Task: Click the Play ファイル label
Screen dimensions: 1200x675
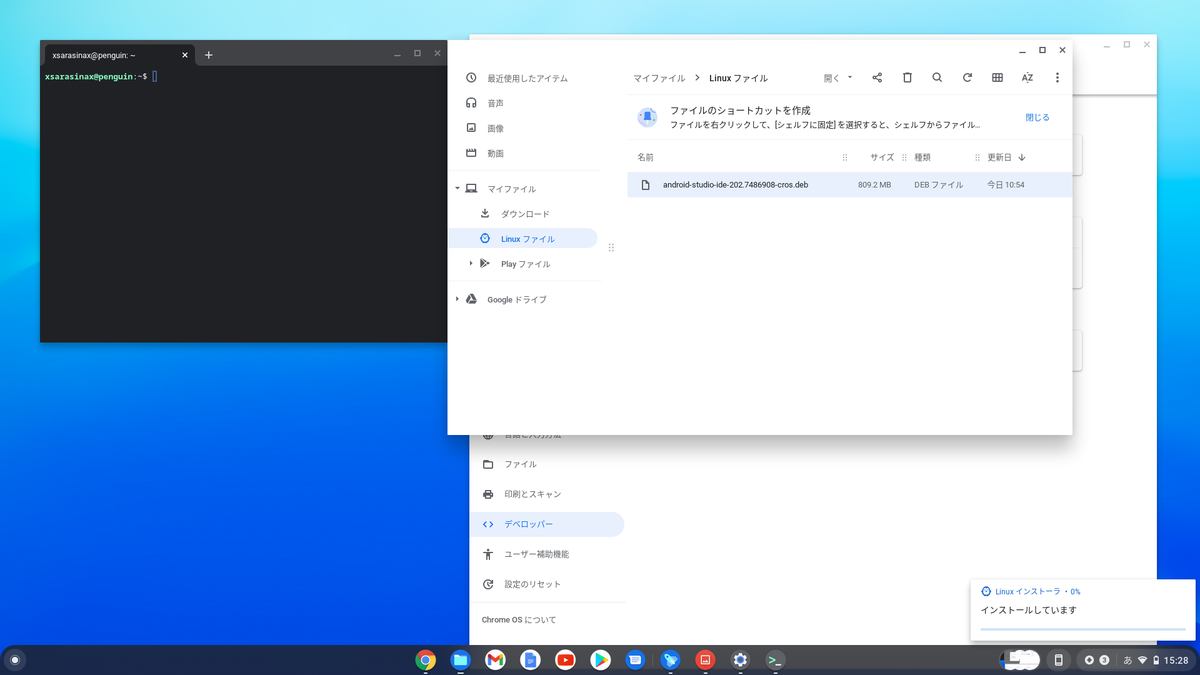Action: [x=525, y=264]
